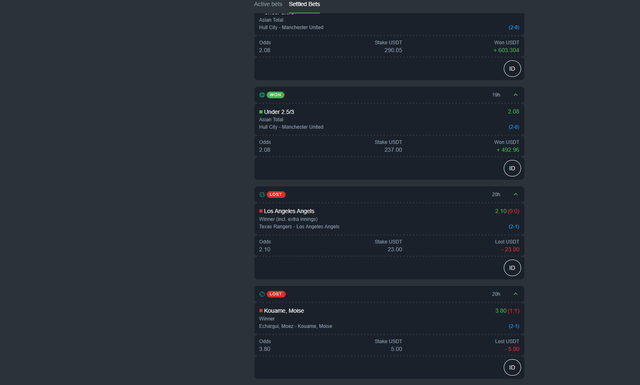Viewport: 640px width, 385px height.
Task: Click Hull City - Manchester United in the 237.00 bet
Action: point(291,127)
